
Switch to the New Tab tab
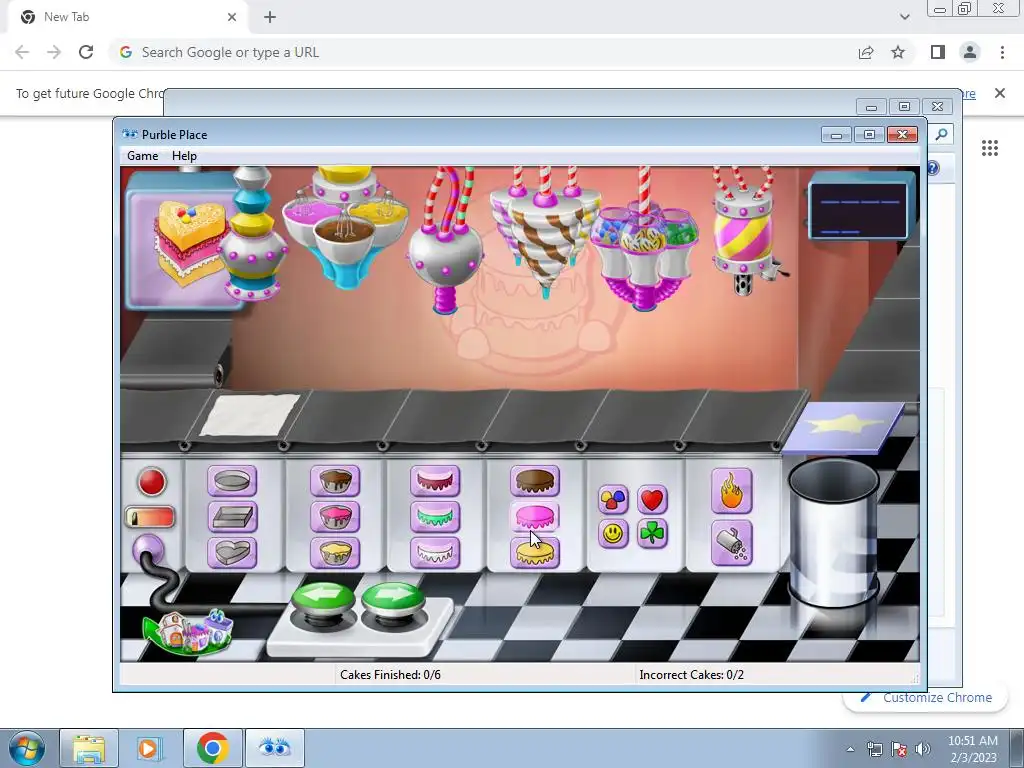click(129, 17)
